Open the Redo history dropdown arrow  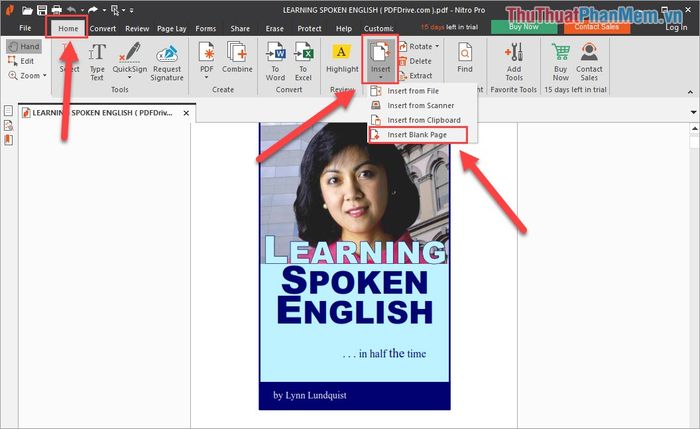104,10
